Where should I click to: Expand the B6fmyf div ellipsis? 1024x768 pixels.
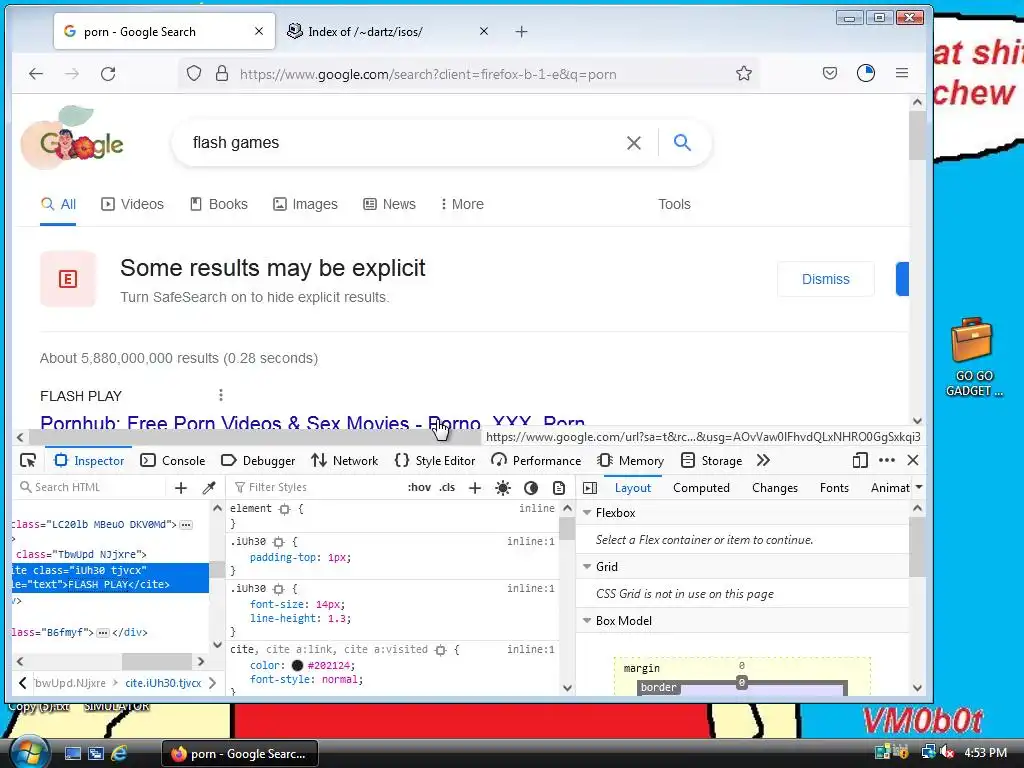tap(103, 633)
